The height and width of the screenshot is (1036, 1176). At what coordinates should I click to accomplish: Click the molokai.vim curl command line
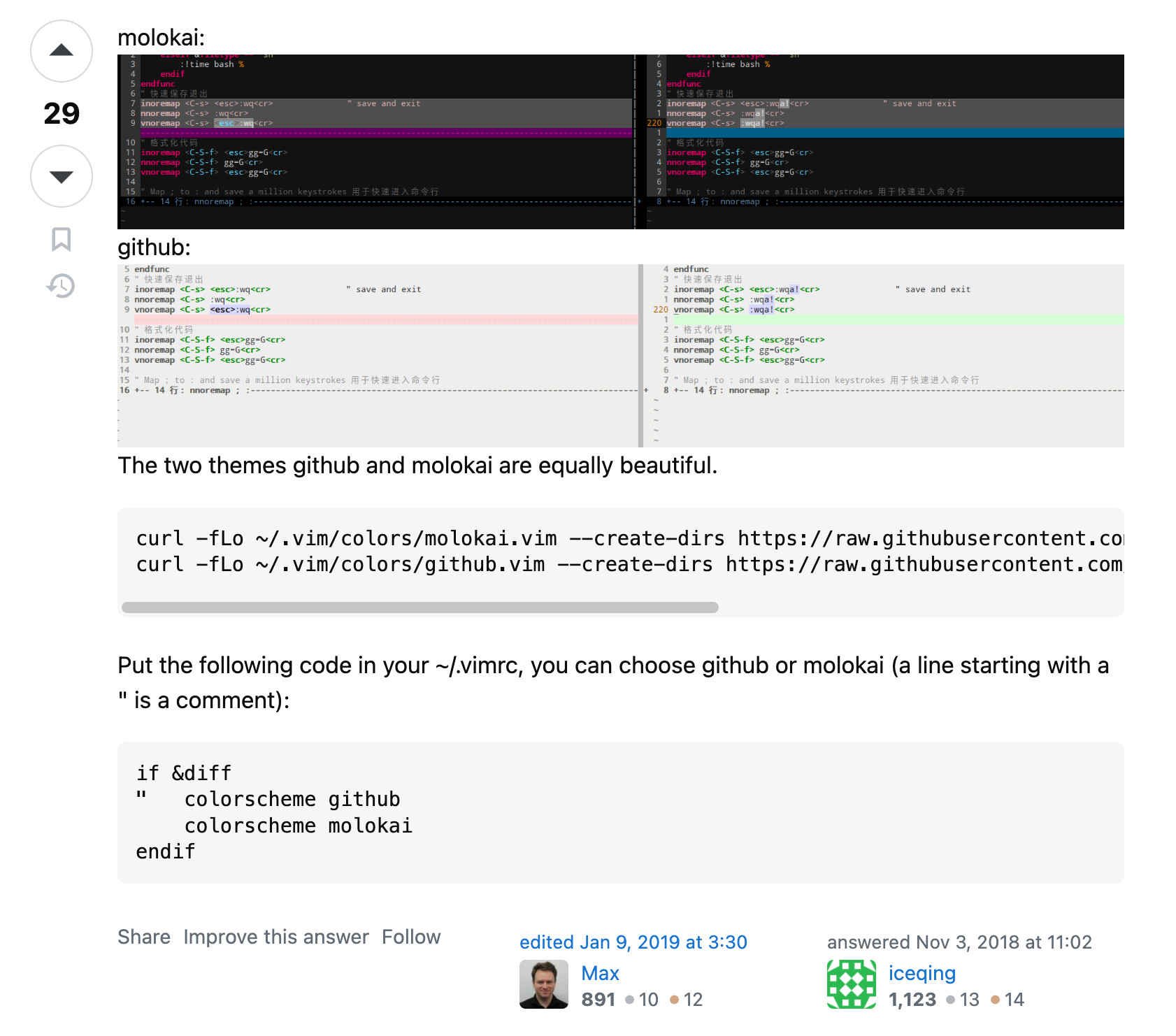(x=629, y=538)
